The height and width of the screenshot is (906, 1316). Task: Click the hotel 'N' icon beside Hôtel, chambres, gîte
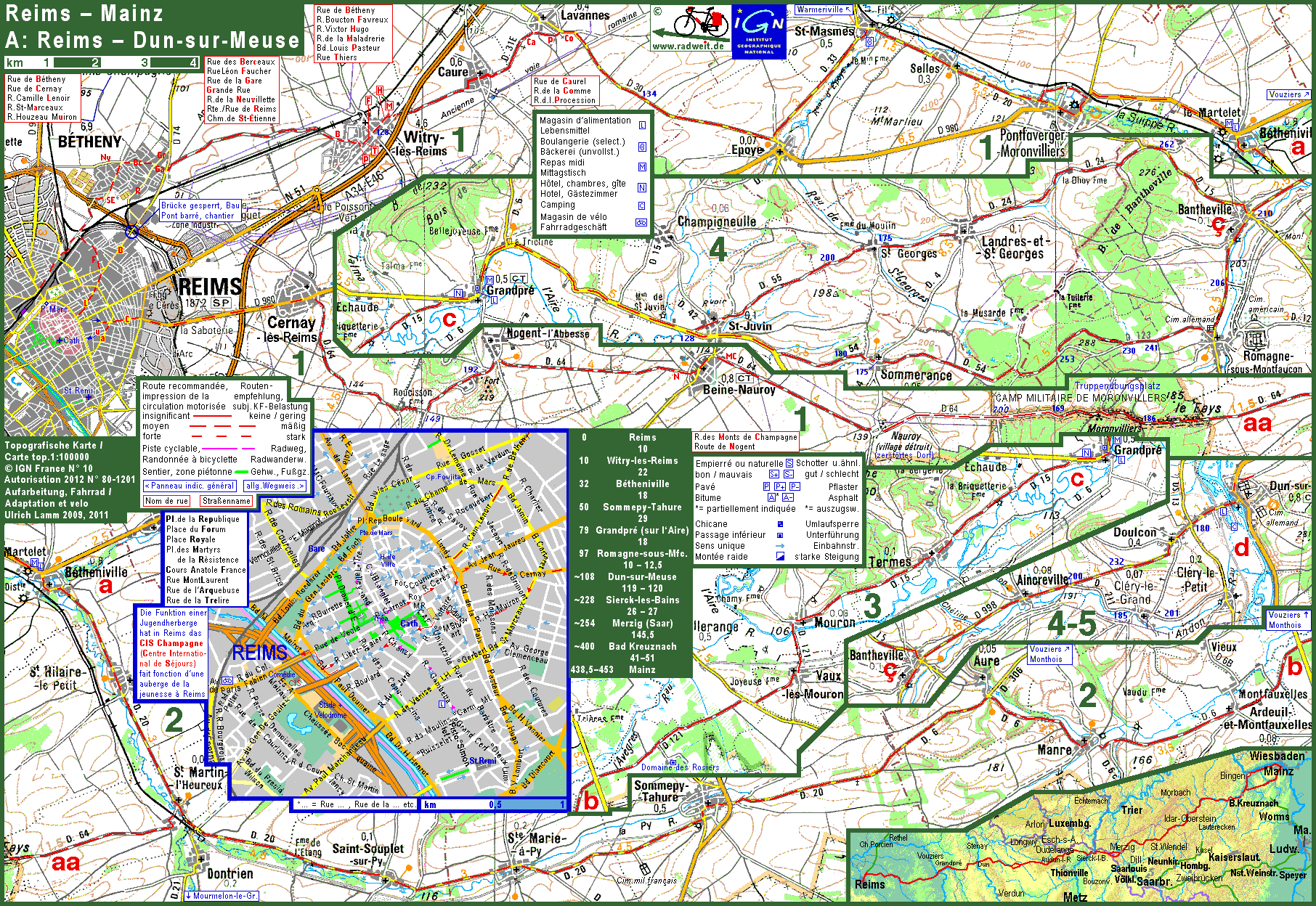click(x=642, y=188)
